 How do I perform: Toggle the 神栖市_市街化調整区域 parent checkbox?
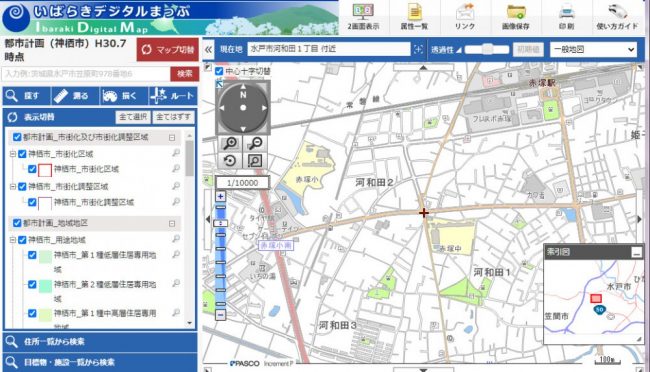tap(22, 187)
